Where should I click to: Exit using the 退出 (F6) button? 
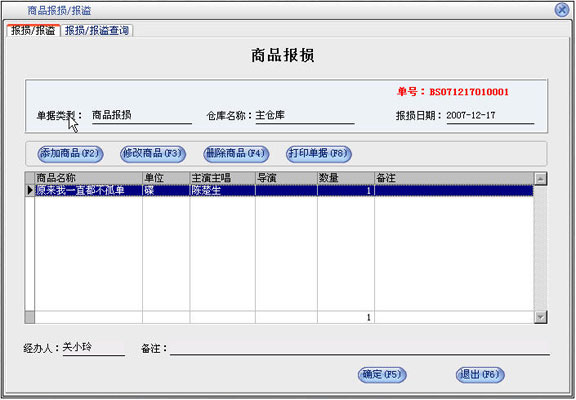(x=480, y=375)
